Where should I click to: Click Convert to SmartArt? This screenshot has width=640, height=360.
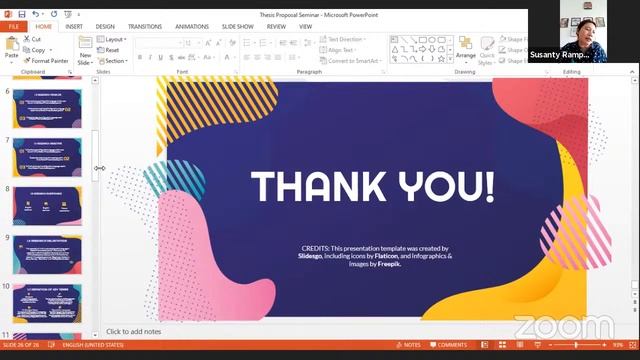pyautogui.click(x=351, y=60)
